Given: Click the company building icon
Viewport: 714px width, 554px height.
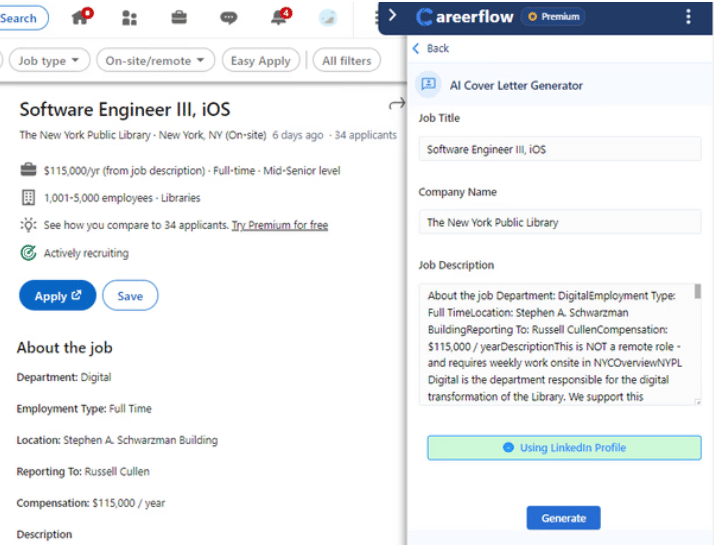Looking at the screenshot, I should coord(28,198).
